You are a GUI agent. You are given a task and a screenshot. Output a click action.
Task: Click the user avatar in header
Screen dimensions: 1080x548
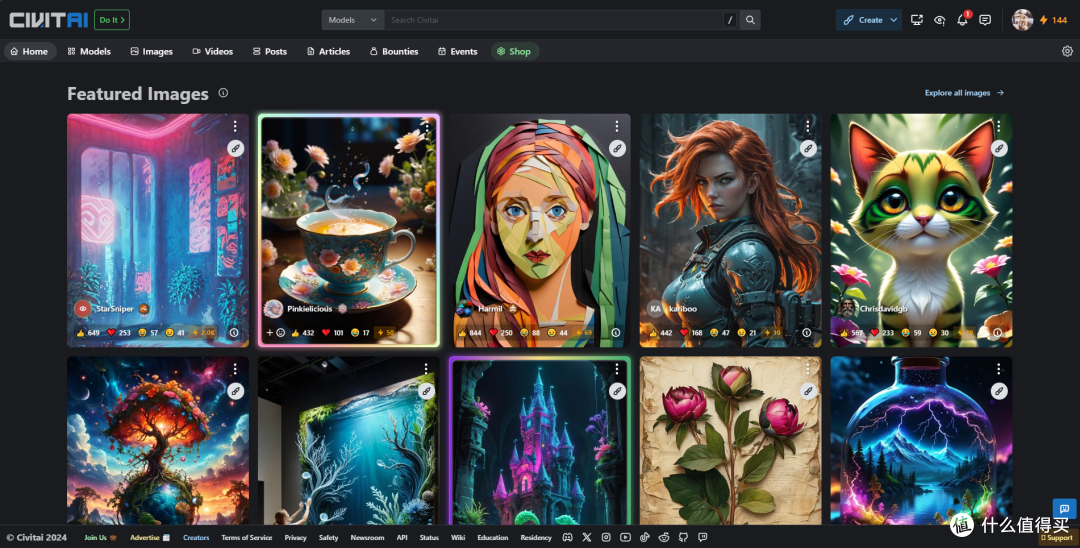[x=1022, y=20]
